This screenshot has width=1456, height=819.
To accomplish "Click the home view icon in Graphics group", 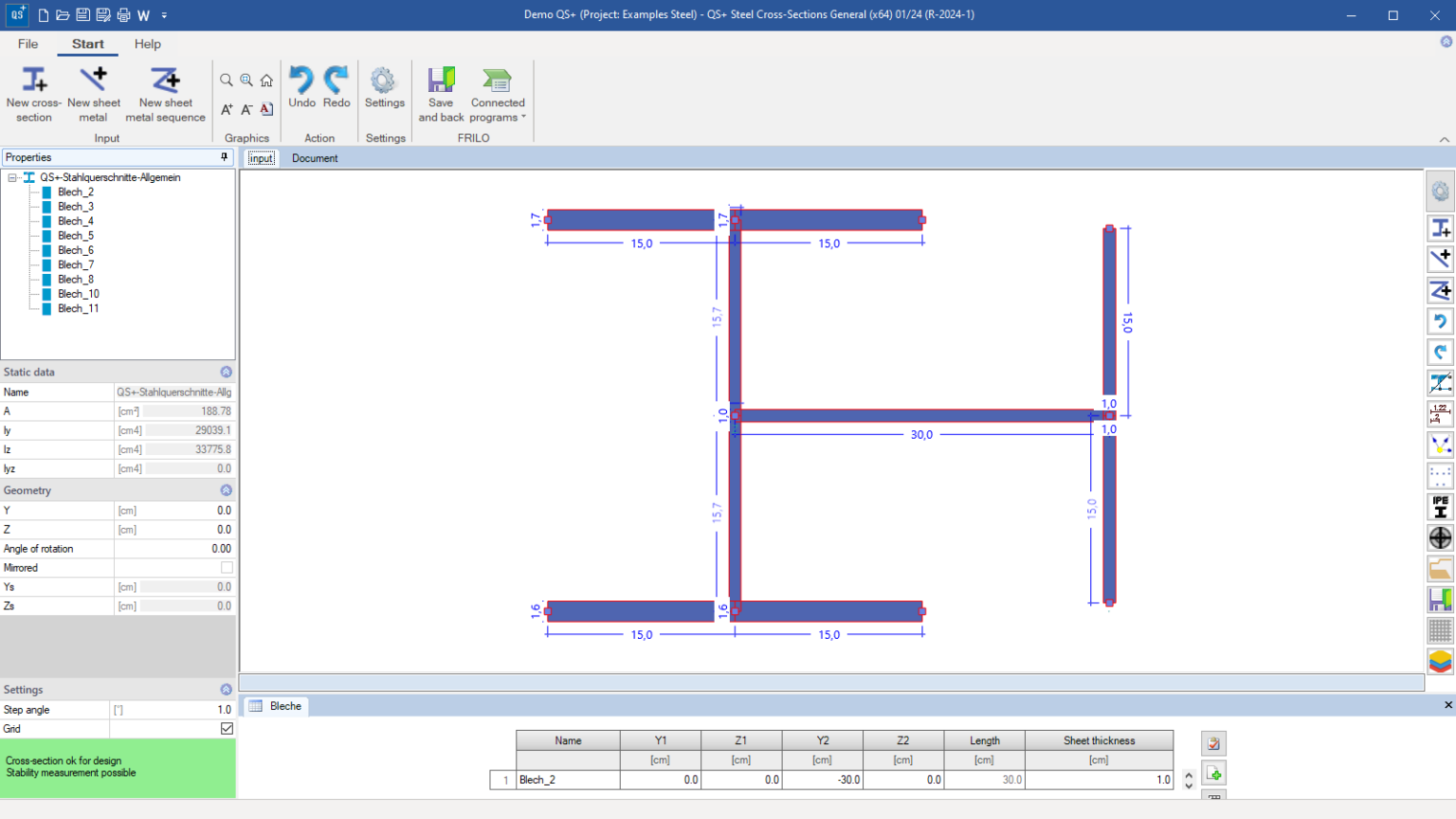I will click(x=266, y=81).
